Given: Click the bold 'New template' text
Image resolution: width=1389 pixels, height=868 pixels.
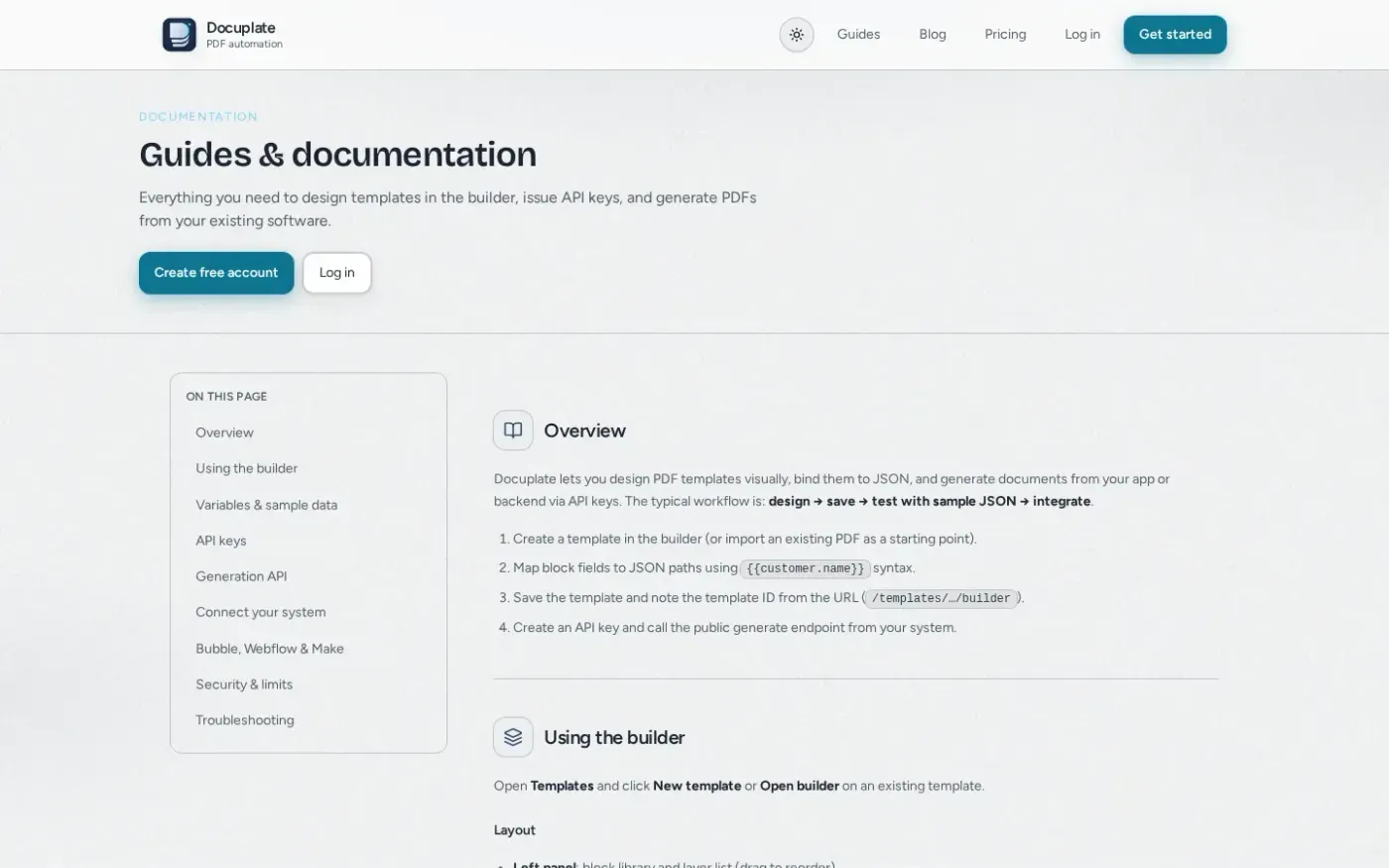Looking at the screenshot, I should pos(696,786).
